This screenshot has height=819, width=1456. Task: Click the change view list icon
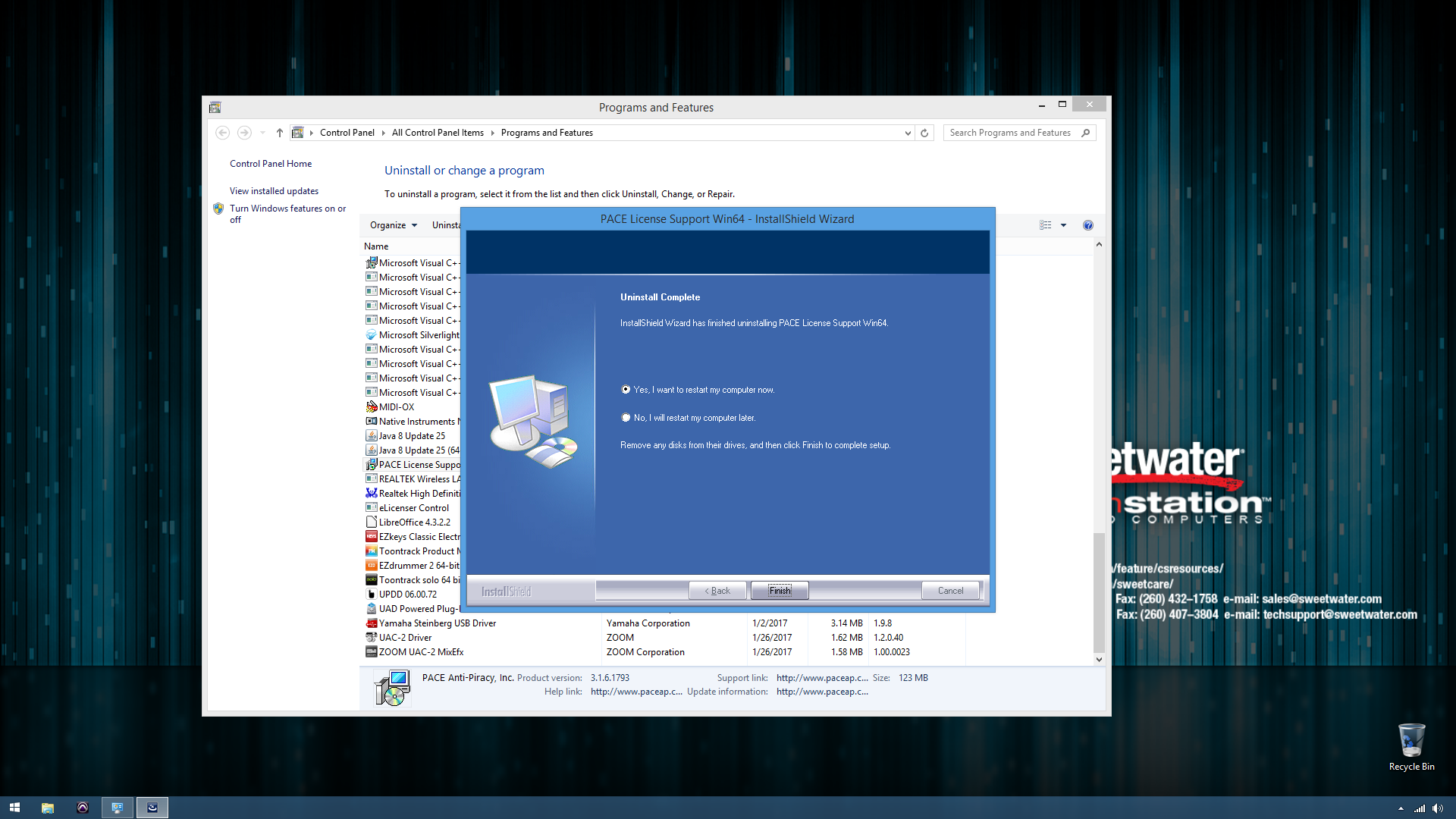coord(1045,225)
